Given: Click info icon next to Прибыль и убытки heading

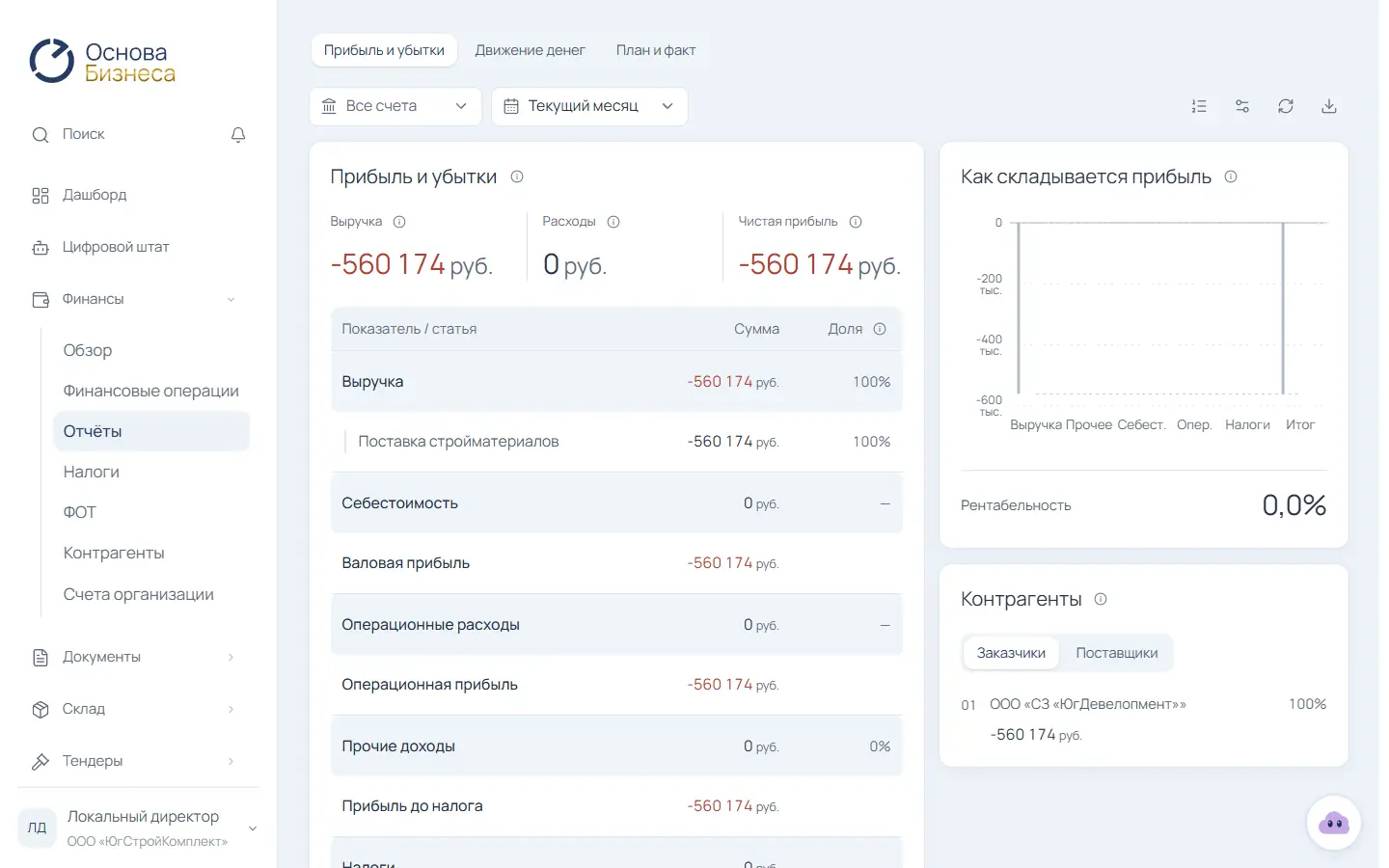Looking at the screenshot, I should [517, 176].
